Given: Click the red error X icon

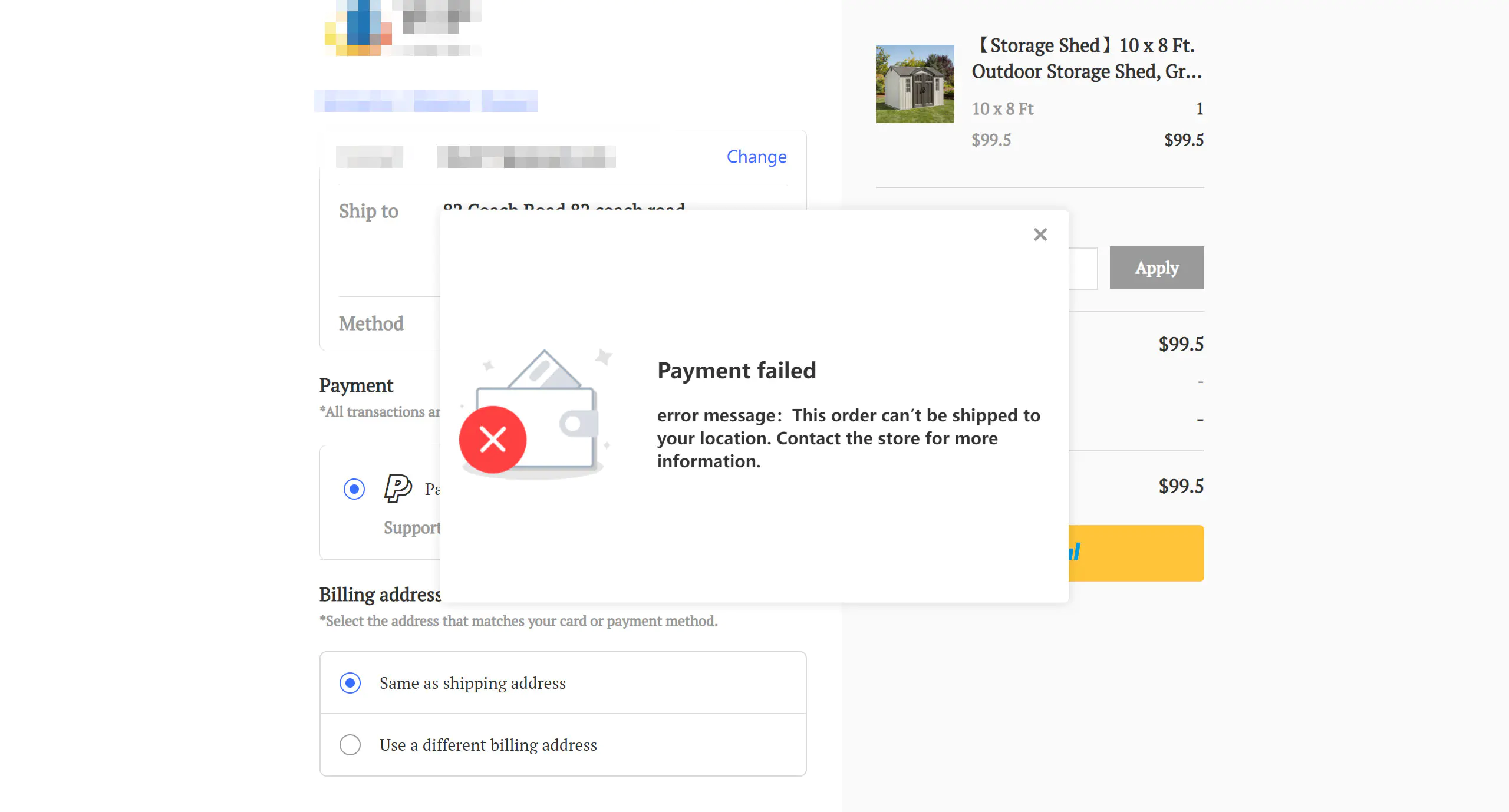Looking at the screenshot, I should pos(493,440).
